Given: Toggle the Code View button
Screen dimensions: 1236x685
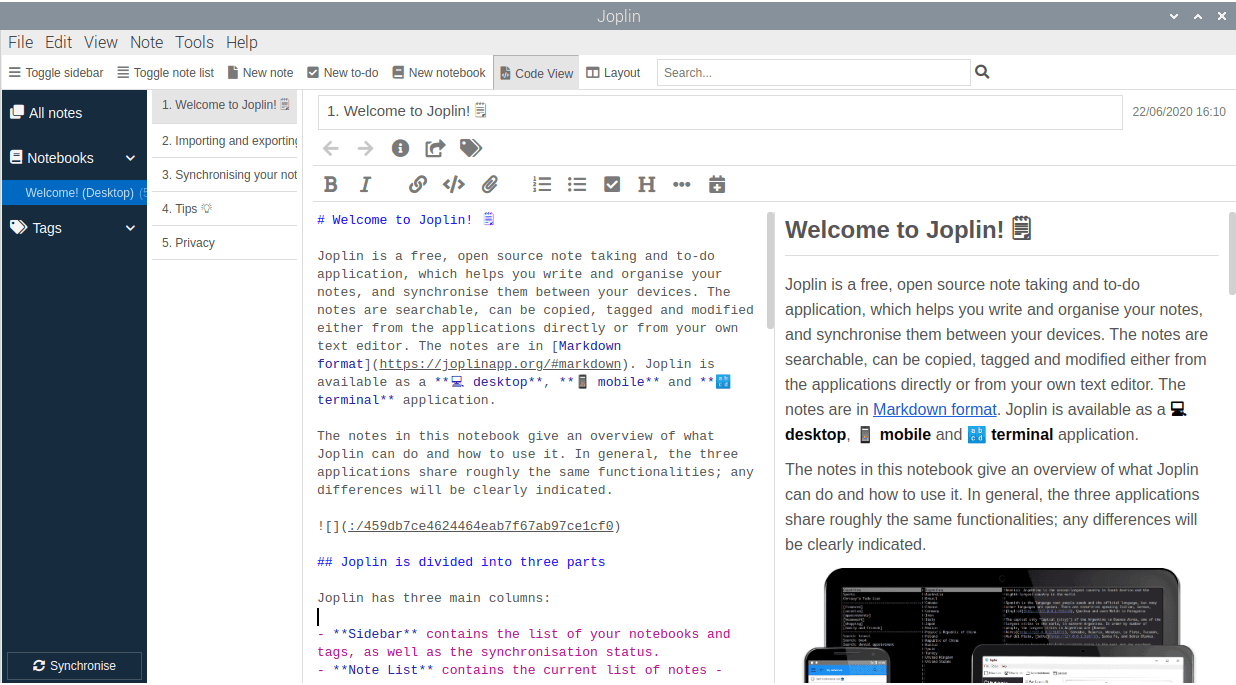Looking at the screenshot, I should [x=537, y=73].
